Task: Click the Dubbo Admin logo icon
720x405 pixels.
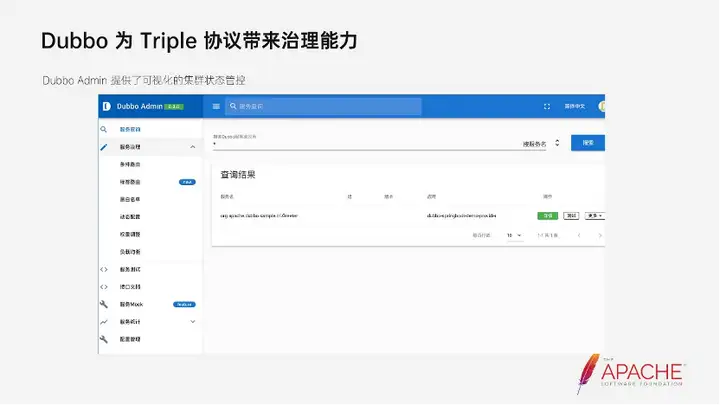Action: click(x=107, y=106)
